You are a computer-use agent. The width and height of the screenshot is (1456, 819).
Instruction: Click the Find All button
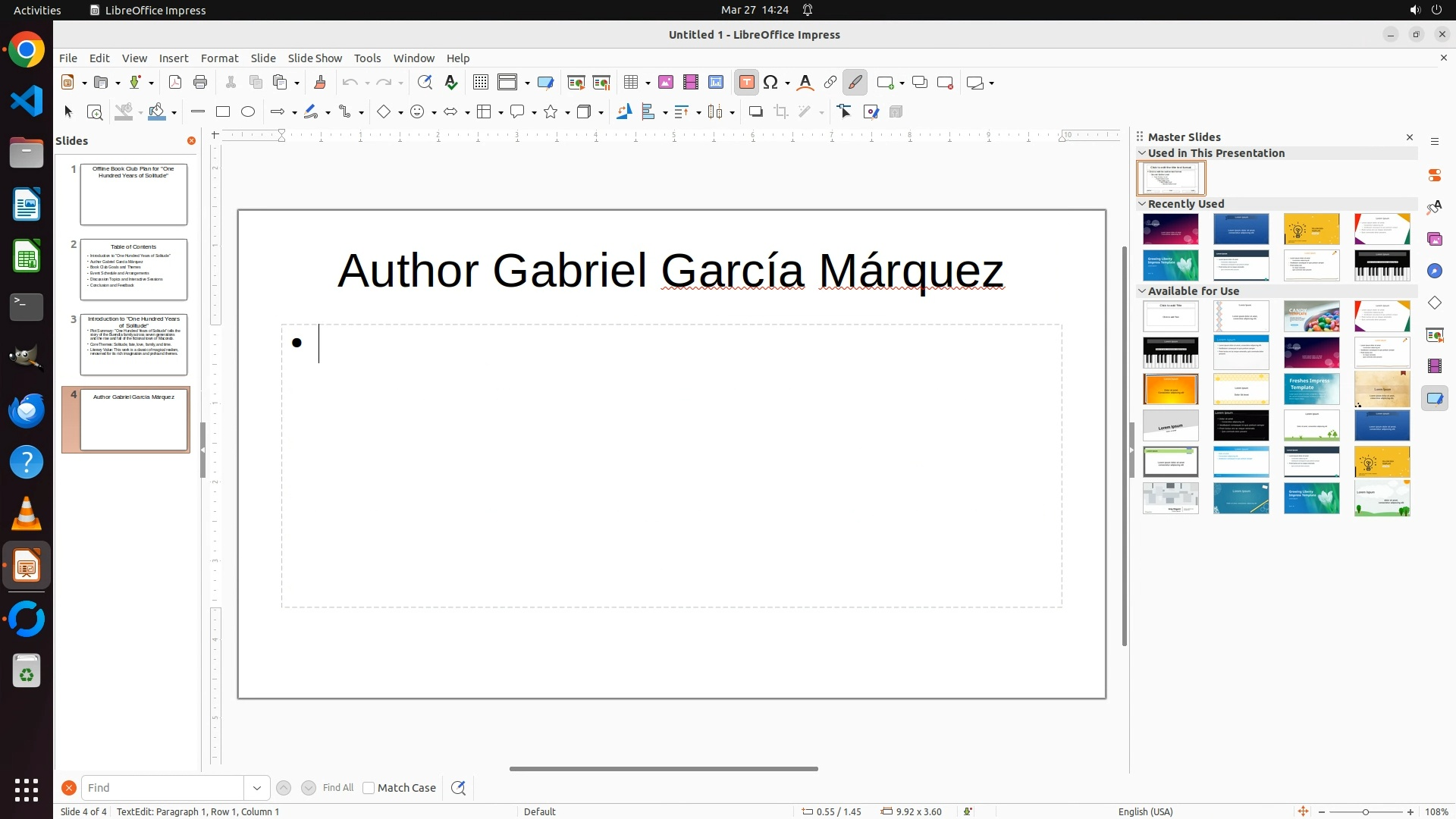[338, 788]
